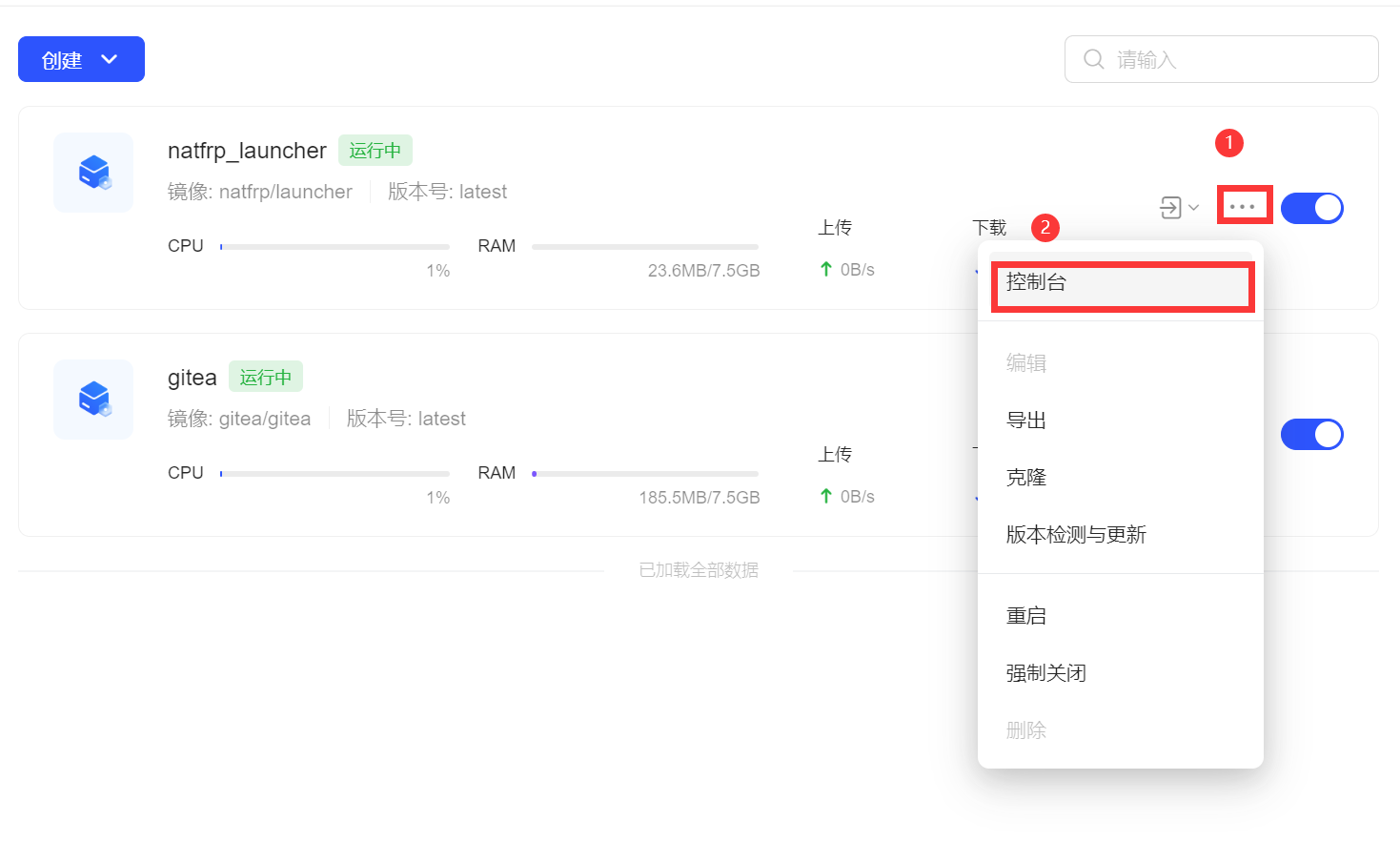The height and width of the screenshot is (862, 1400).
Task: Select 强制关闭 in the context menu
Action: (1121, 673)
